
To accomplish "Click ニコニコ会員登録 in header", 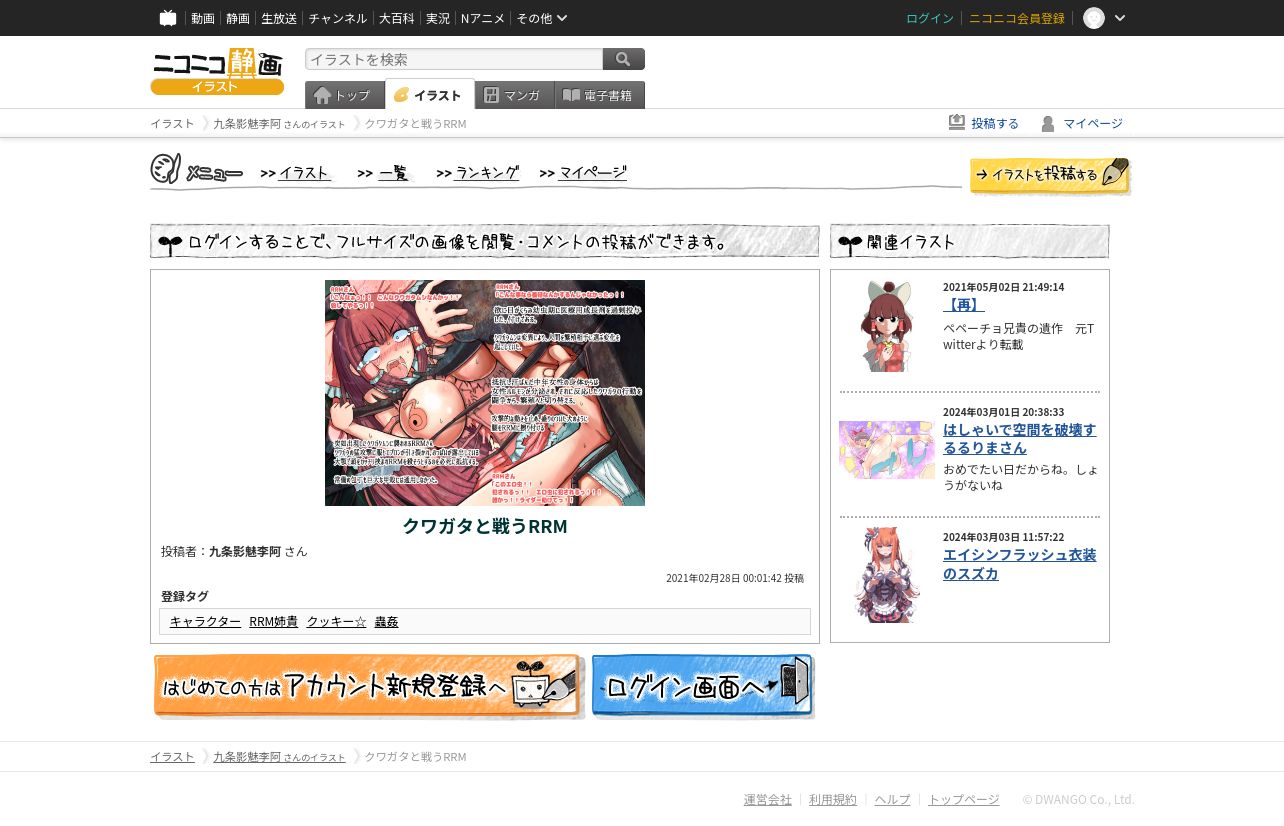I will [x=1017, y=18].
